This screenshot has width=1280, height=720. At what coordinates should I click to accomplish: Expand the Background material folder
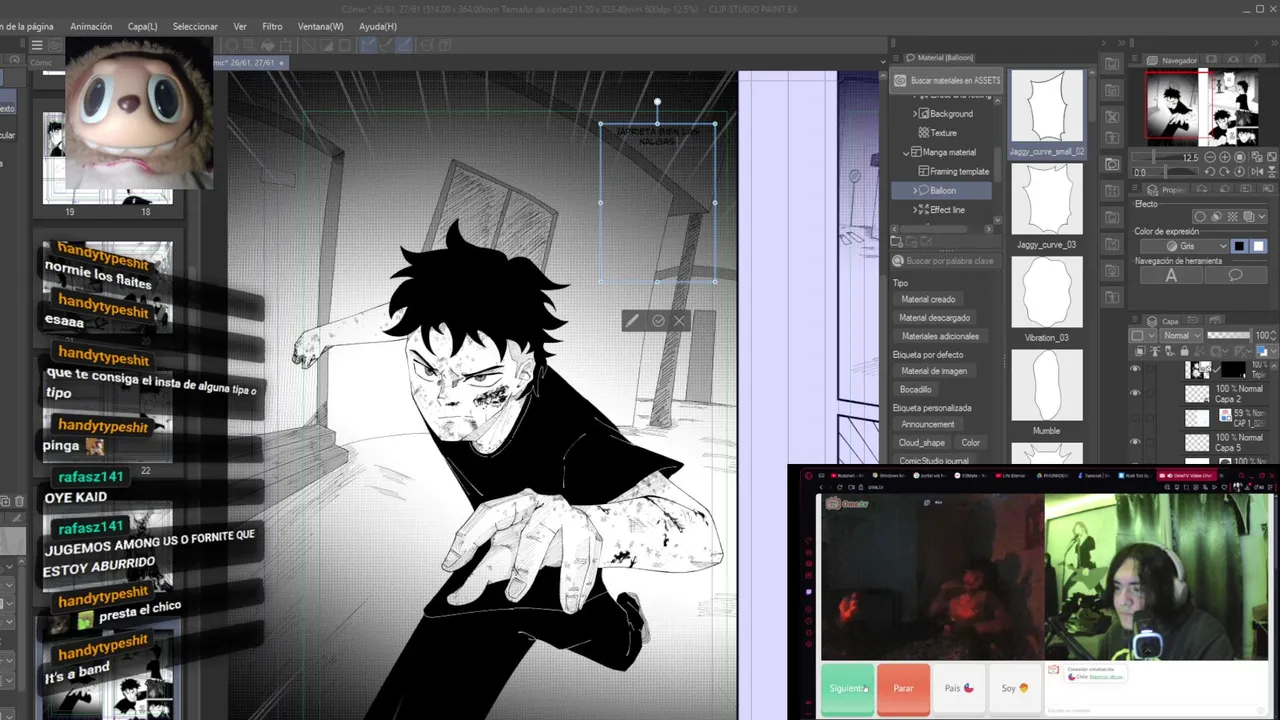pyautogui.click(x=915, y=114)
